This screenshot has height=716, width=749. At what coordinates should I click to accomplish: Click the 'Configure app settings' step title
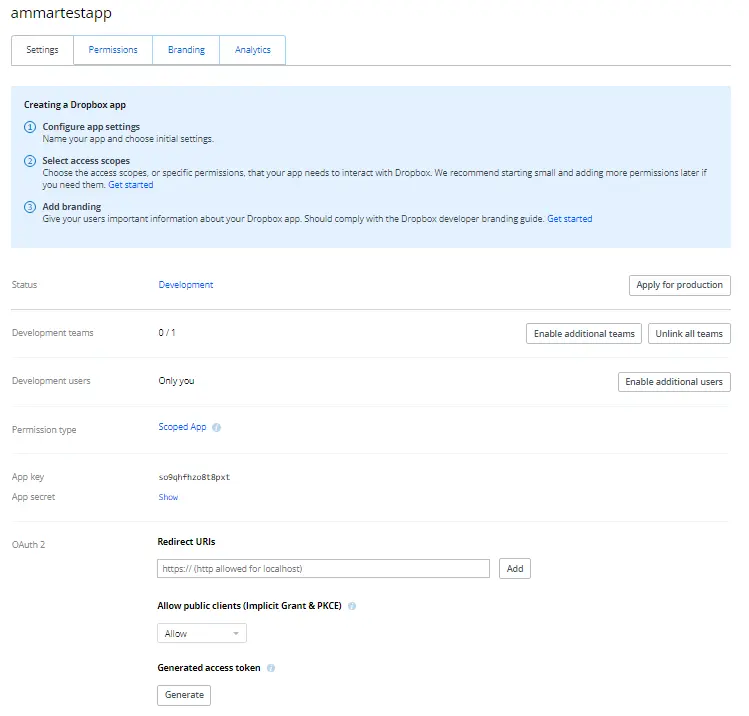(91, 127)
